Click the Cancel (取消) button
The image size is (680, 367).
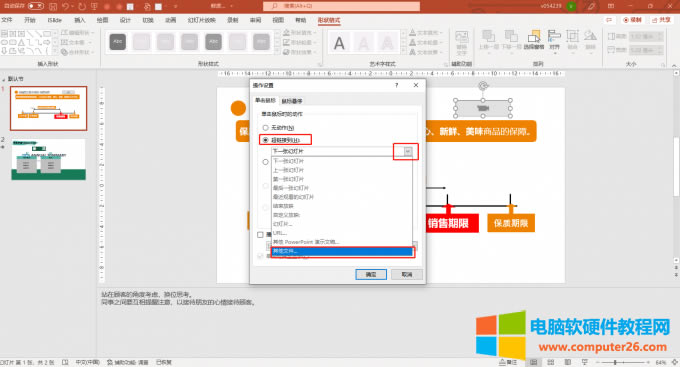[x=407, y=275]
